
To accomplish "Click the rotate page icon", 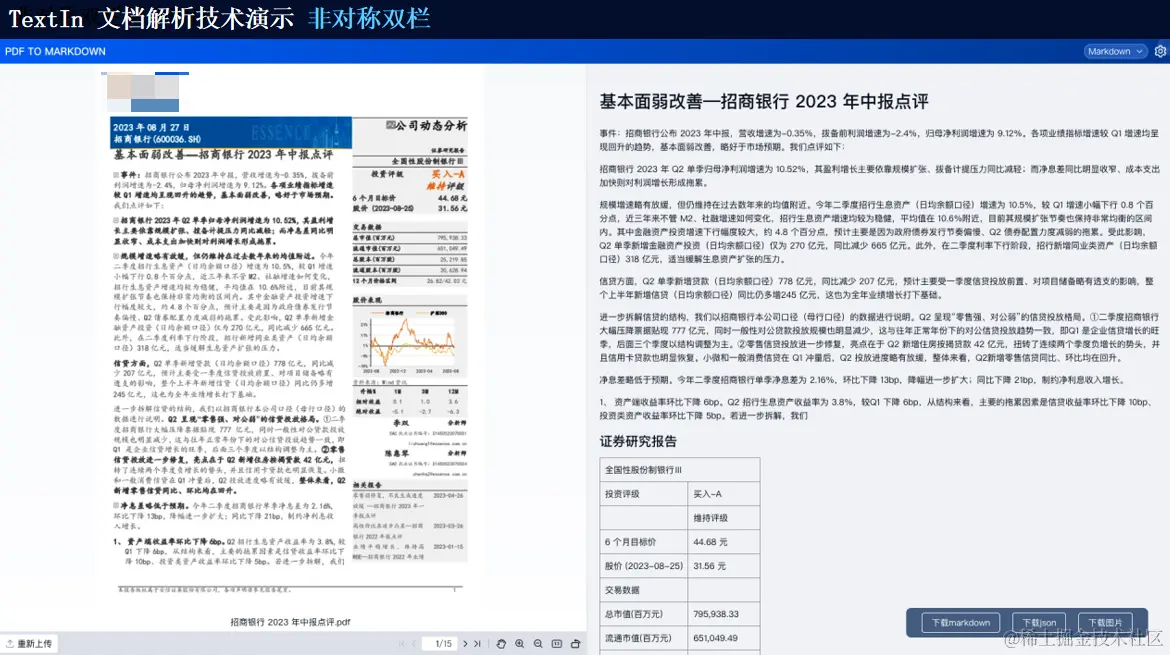I will 575,643.
